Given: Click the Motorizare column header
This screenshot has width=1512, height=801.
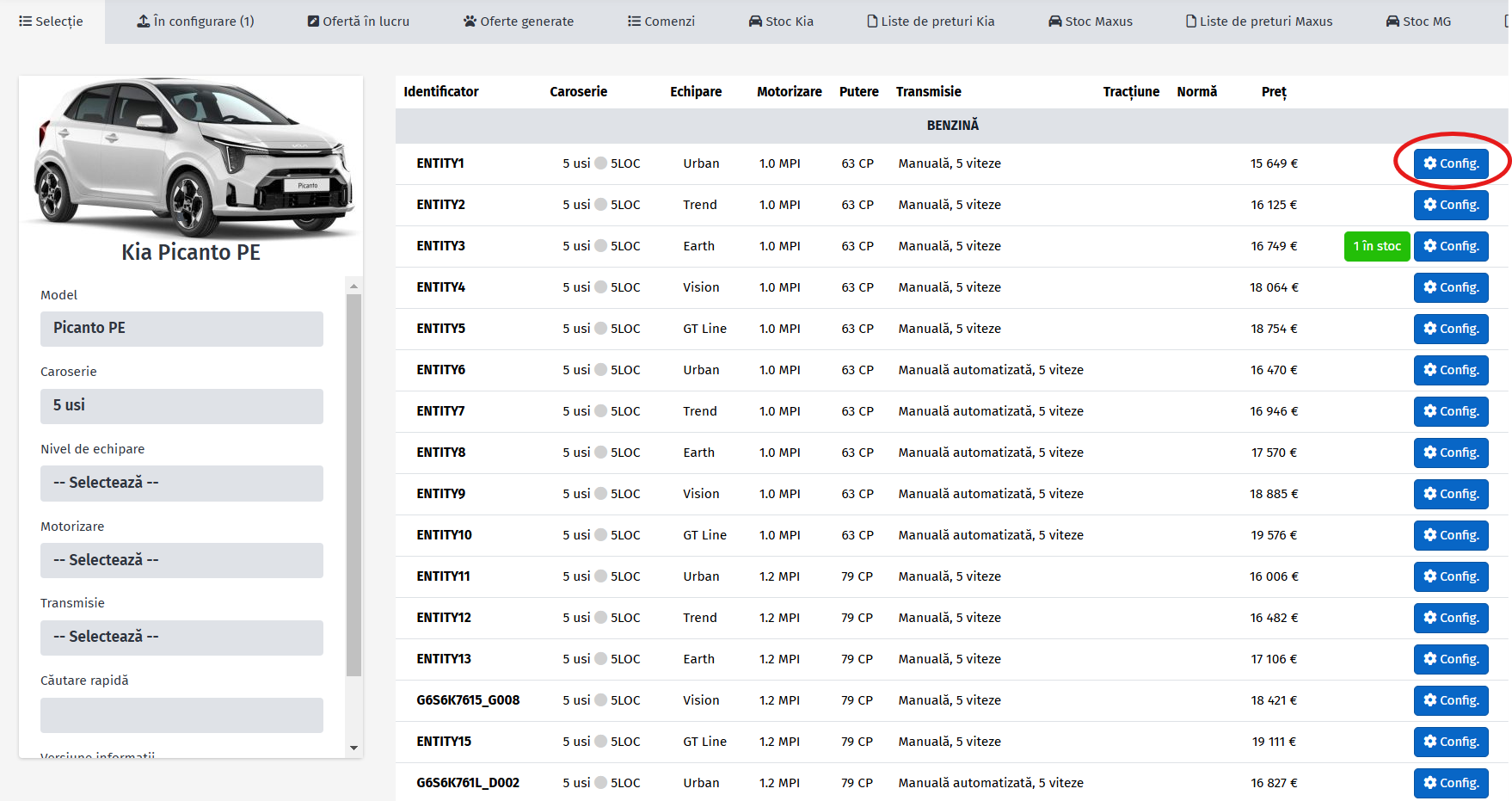Looking at the screenshot, I should point(790,92).
